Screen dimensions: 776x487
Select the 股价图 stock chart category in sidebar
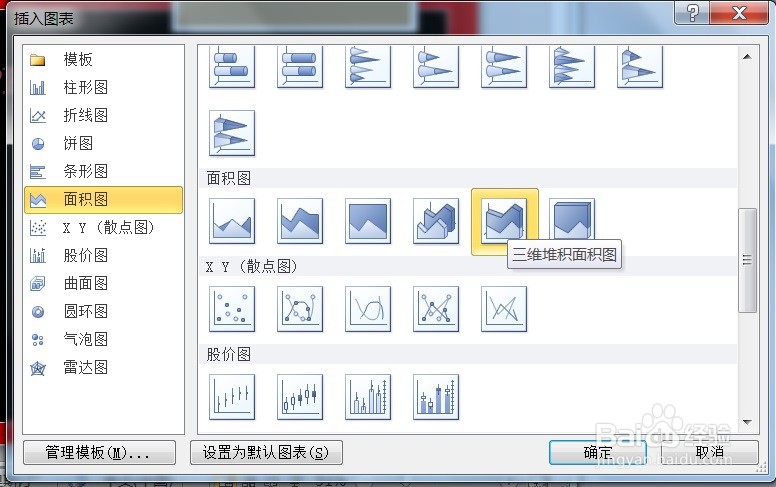point(103,255)
